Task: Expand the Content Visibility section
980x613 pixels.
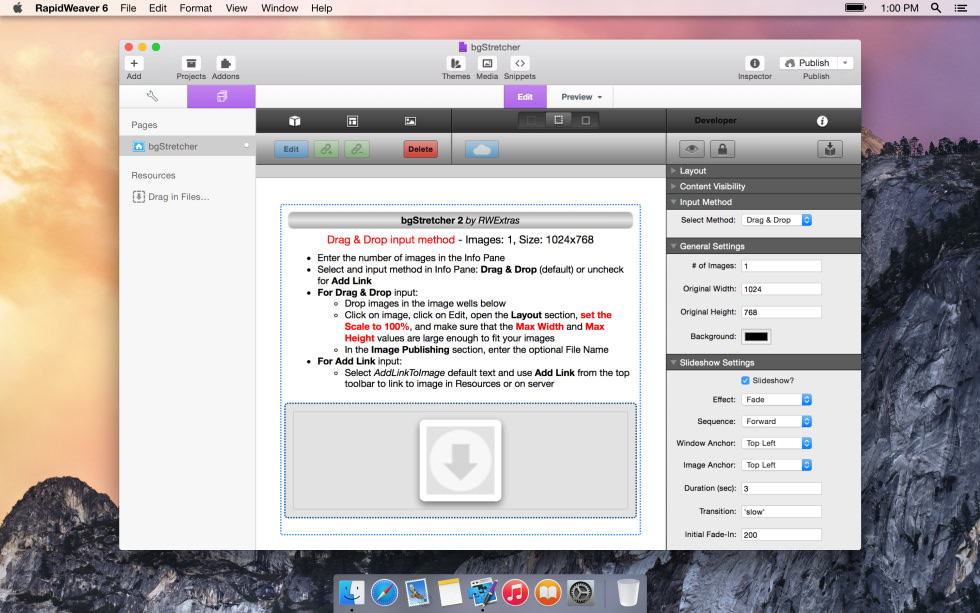Action: coord(674,186)
